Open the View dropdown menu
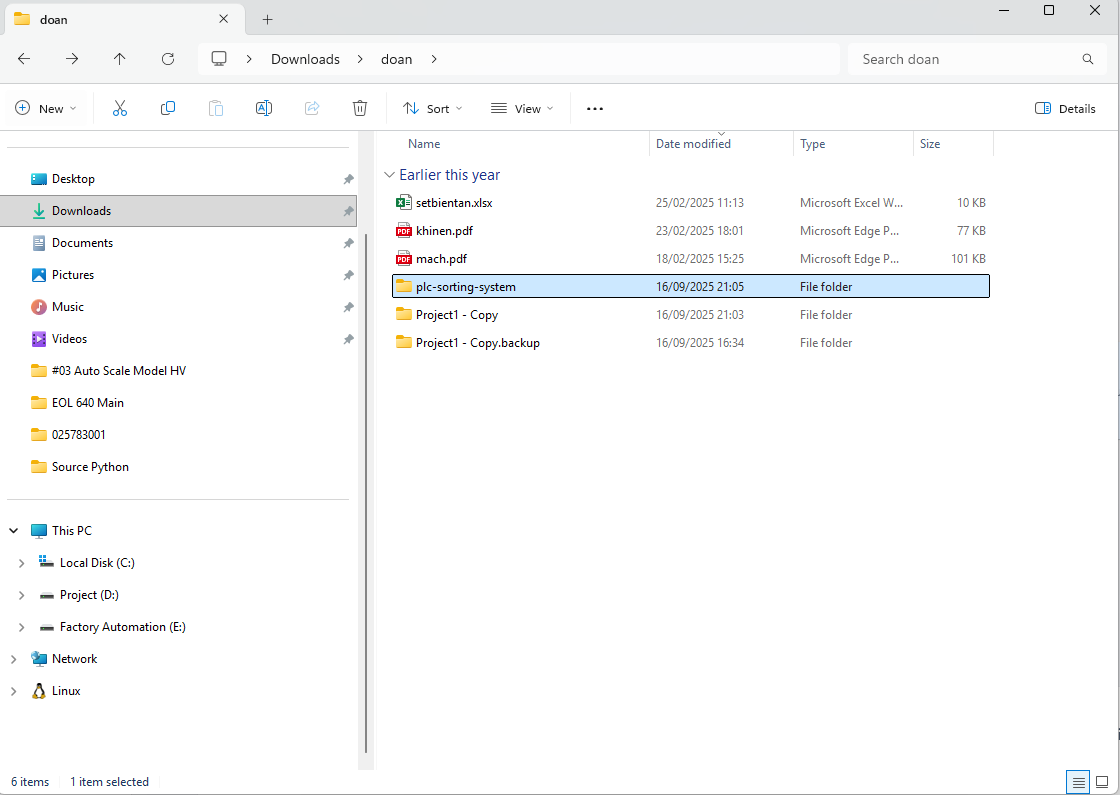Viewport: 1120px width, 795px height. [x=522, y=108]
